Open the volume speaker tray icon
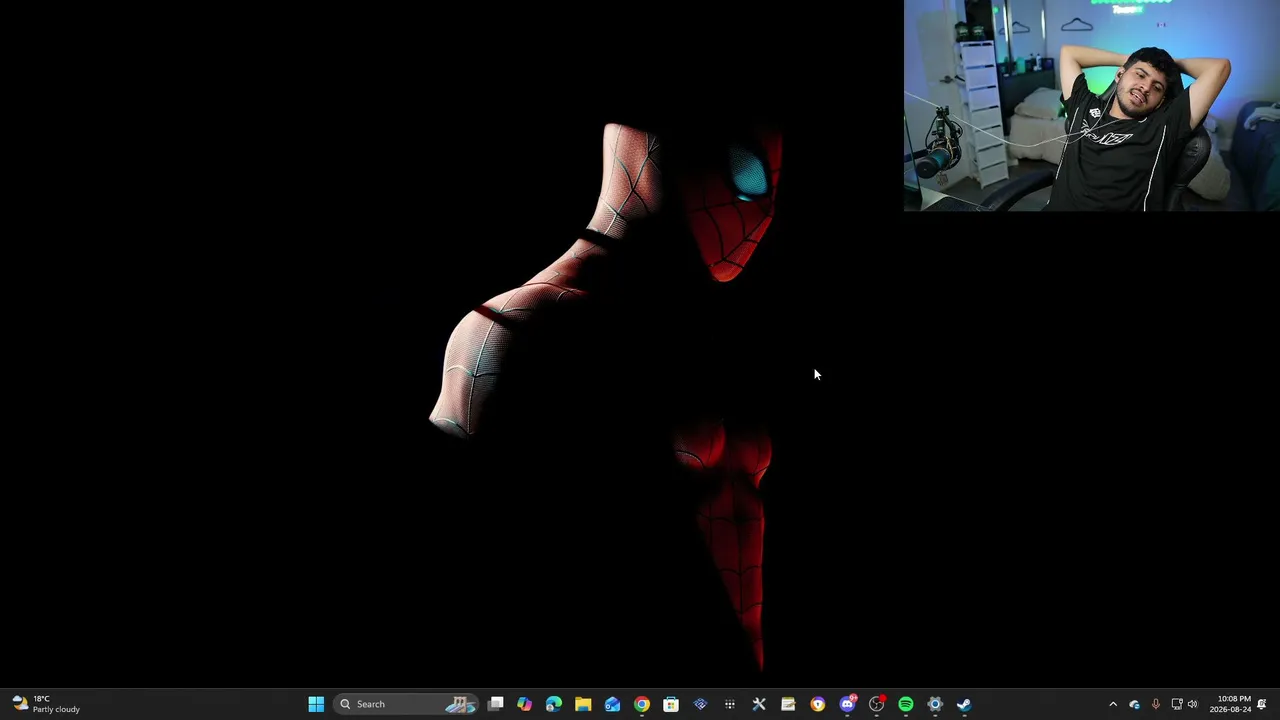 point(1192,704)
